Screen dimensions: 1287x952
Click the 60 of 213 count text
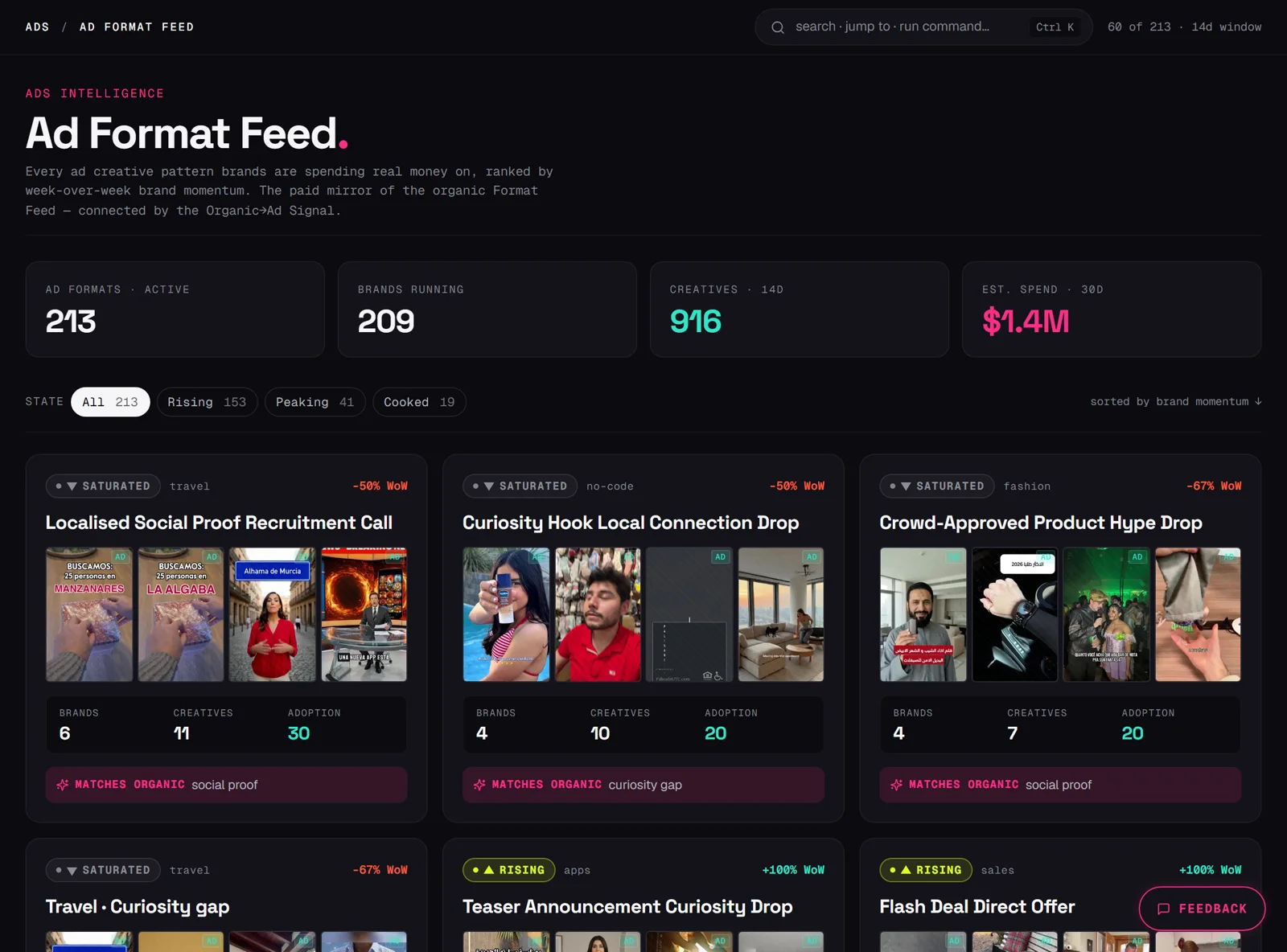[x=1139, y=27]
